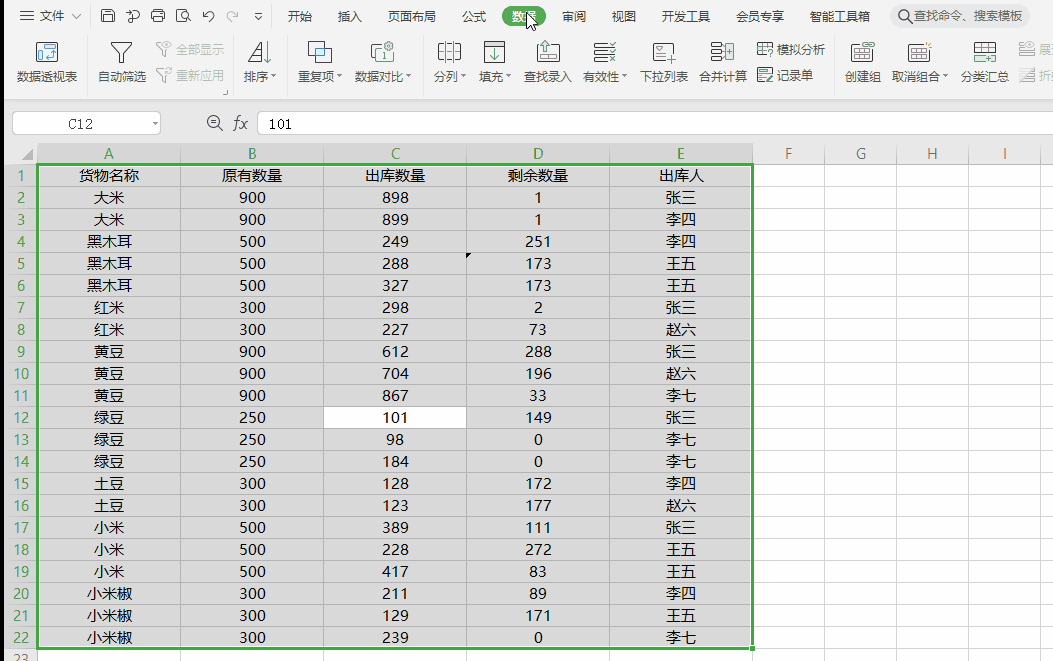Open 分类汇总 subtotal tool
Viewport: 1053px width, 661px height.
[985, 61]
